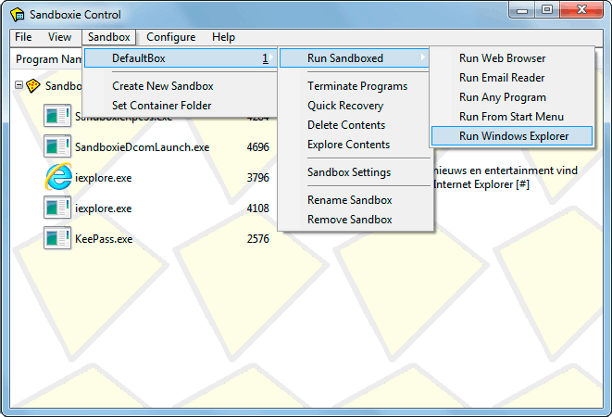Select the KeePass.exe process name
Viewport: 612px width, 417px height.
point(103,239)
